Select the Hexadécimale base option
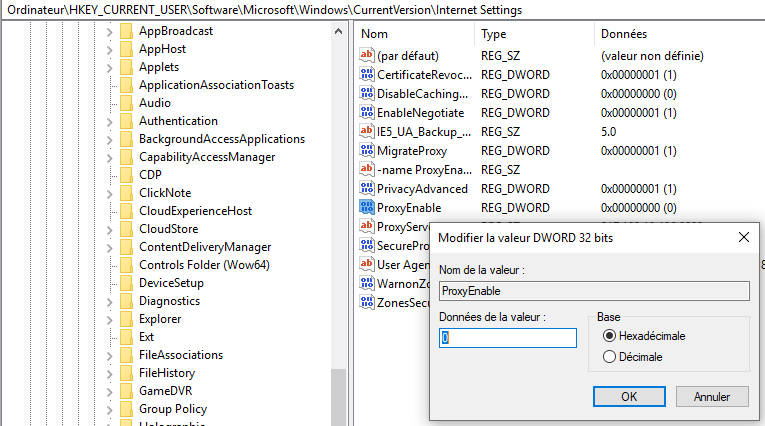This screenshot has width=765, height=426. 609,336
